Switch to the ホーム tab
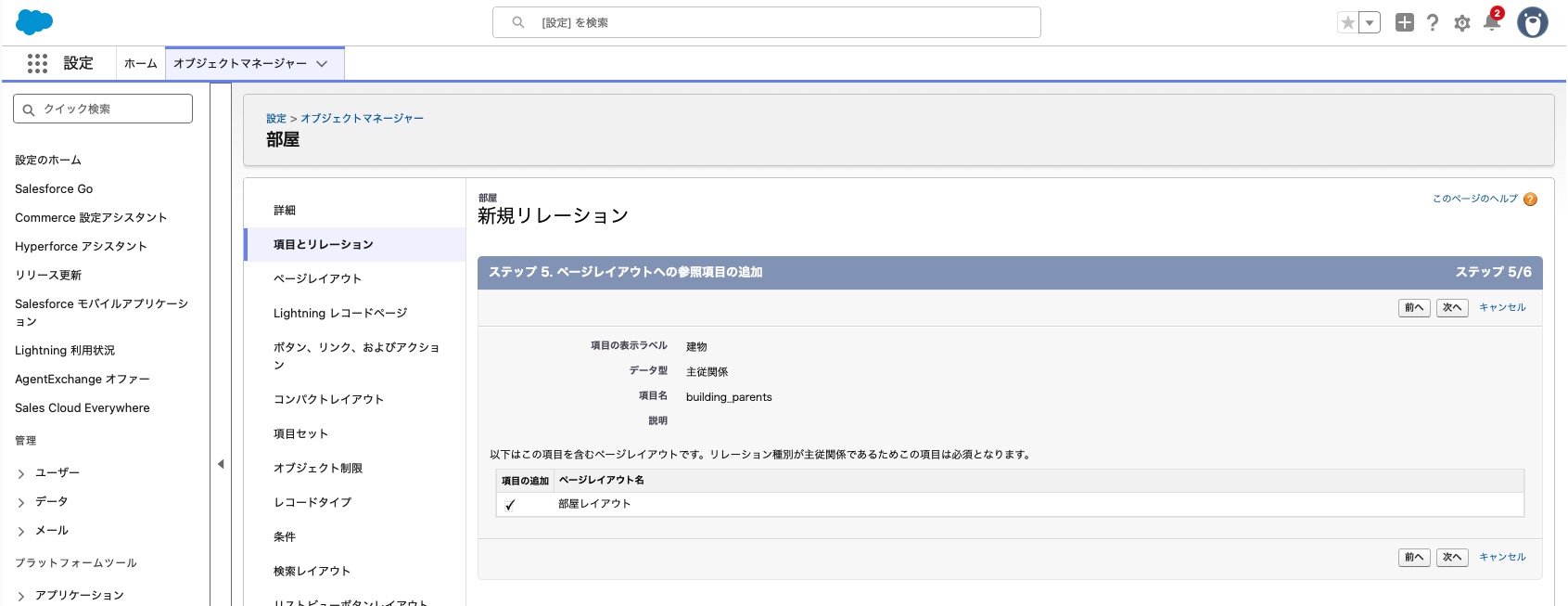 click(140, 63)
